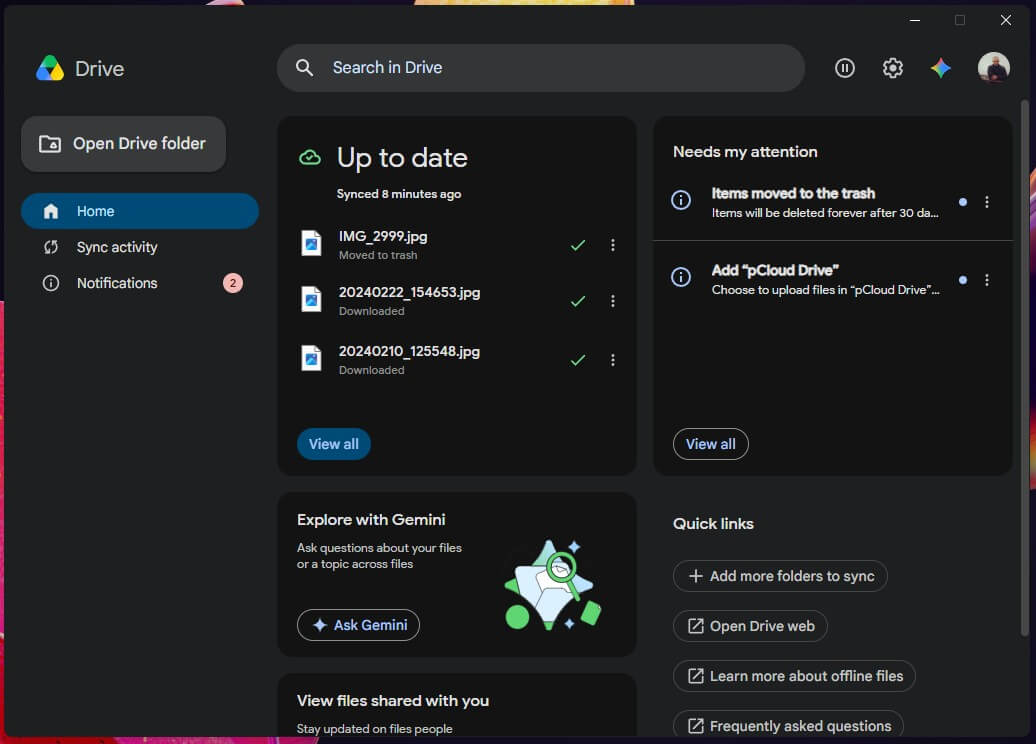Open more options for pCloud Drive notification
1036x744 pixels.
click(987, 280)
